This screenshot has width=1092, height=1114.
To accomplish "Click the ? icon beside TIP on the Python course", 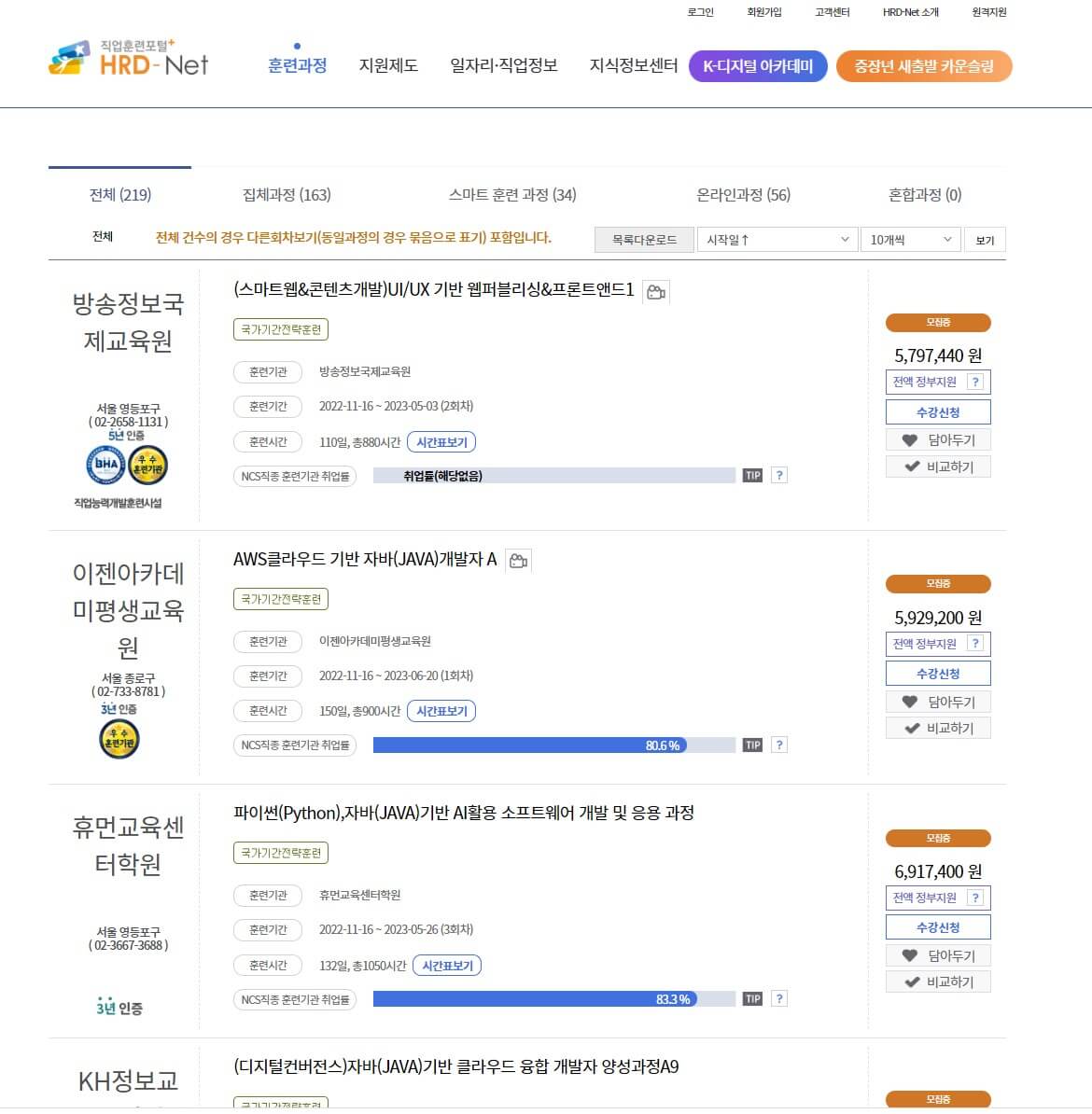I will click(x=779, y=997).
